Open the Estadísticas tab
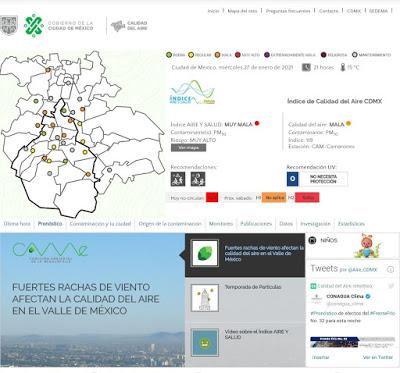 click(351, 224)
